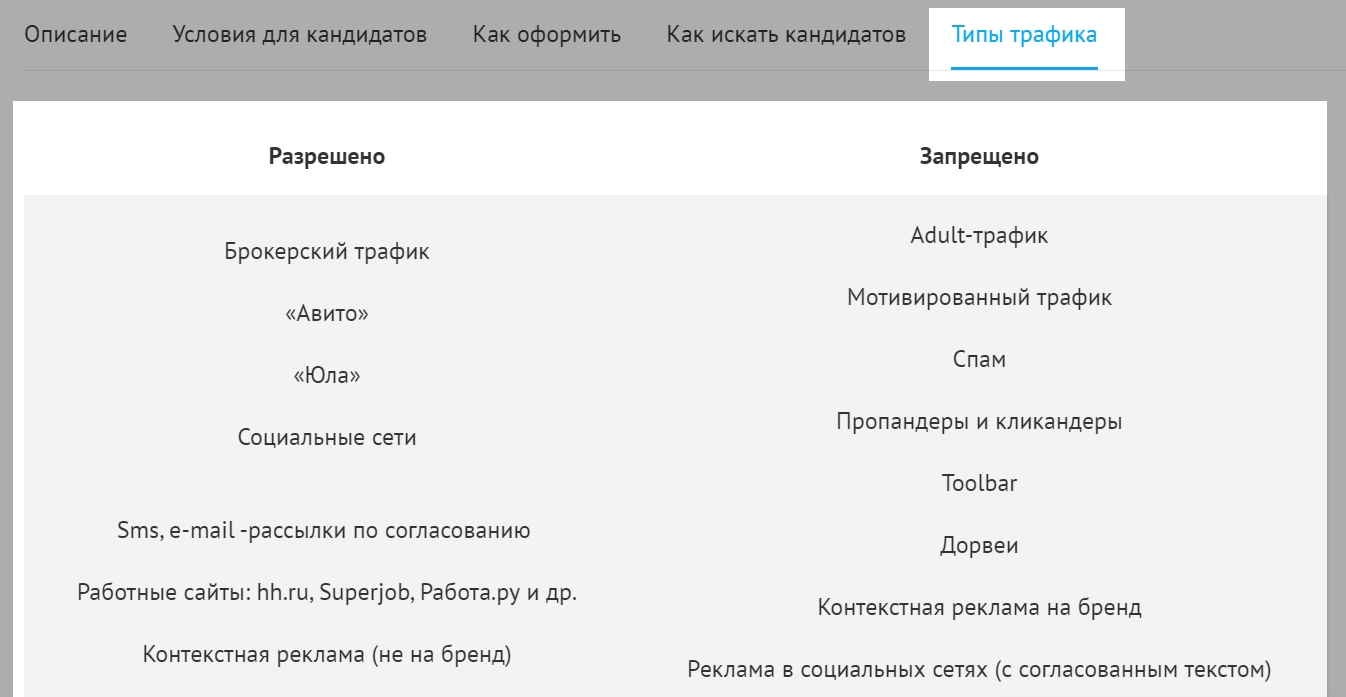Switch to Условия для кандидатов tab
Screen dimensions: 1346x697
[300, 35]
